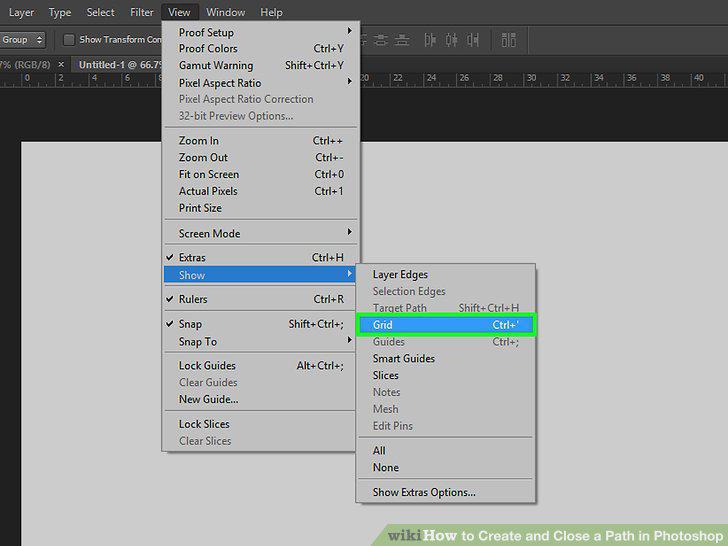Select Lock Slices from View menu
Screen dimensions: 728x546
pos(261,424)
